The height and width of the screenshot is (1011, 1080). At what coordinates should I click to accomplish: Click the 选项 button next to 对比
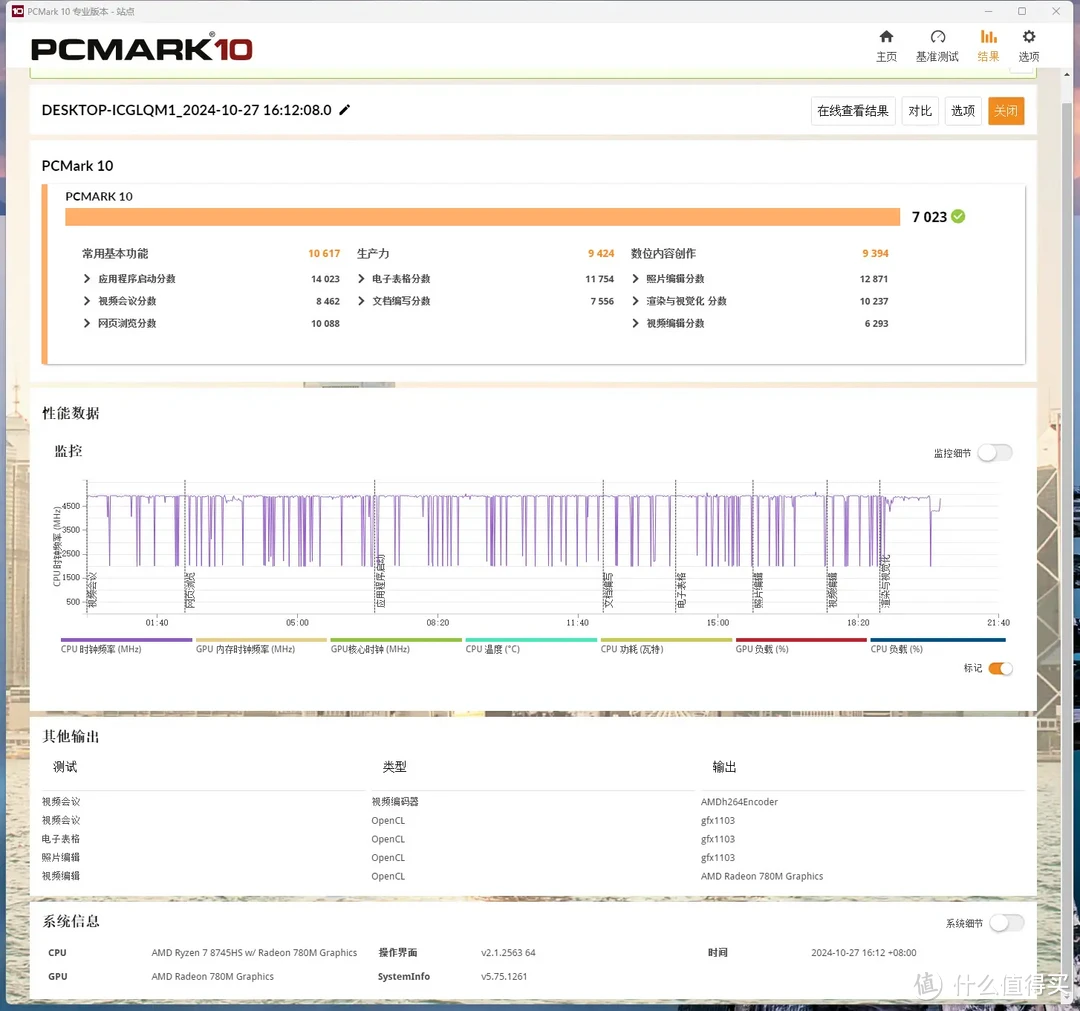tap(962, 111)
